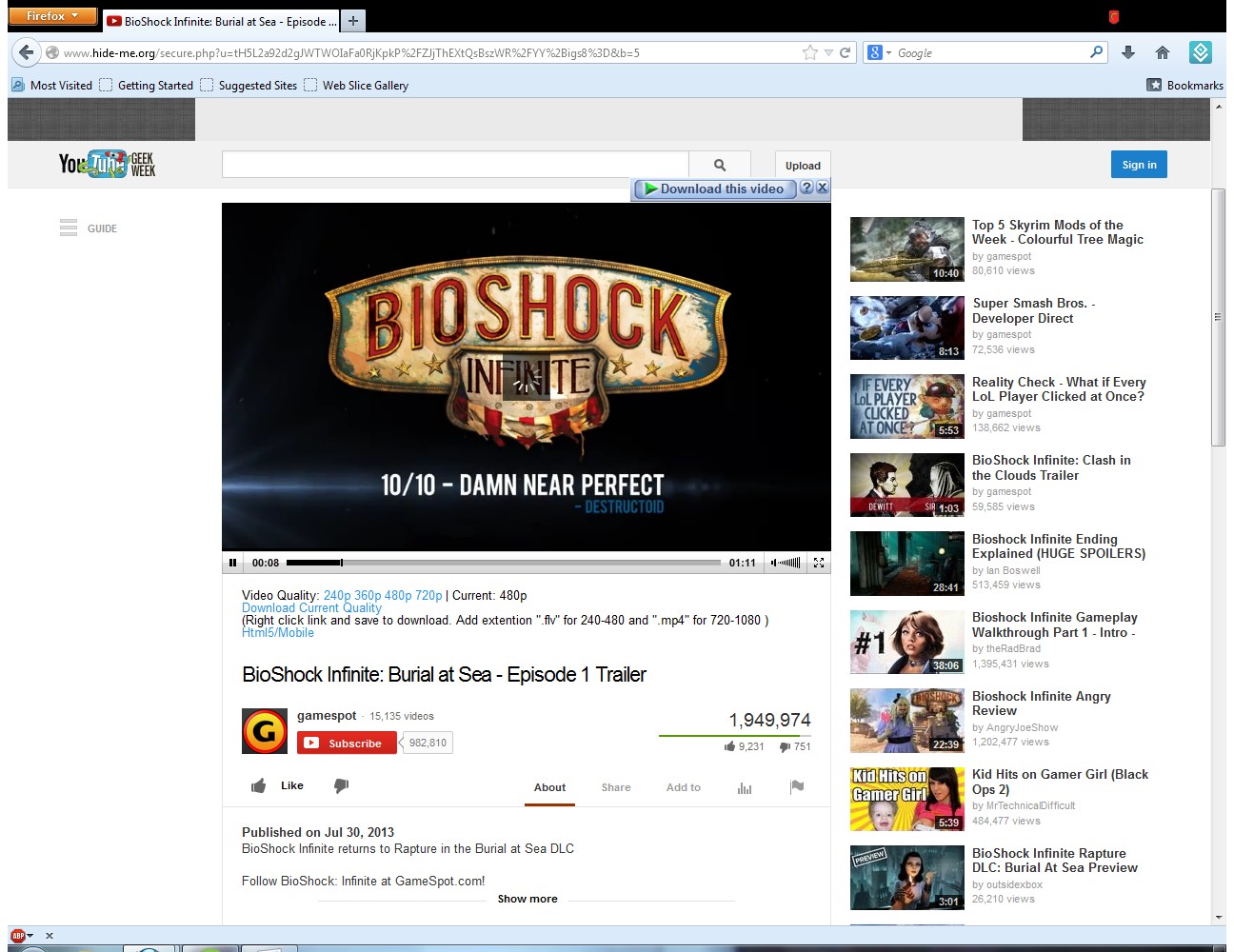Open the Super Smash Bros. Developer Direct thumbnail
Image resolution: width=1234 pixels, height=952 pixels.
(x=907, y=327)
